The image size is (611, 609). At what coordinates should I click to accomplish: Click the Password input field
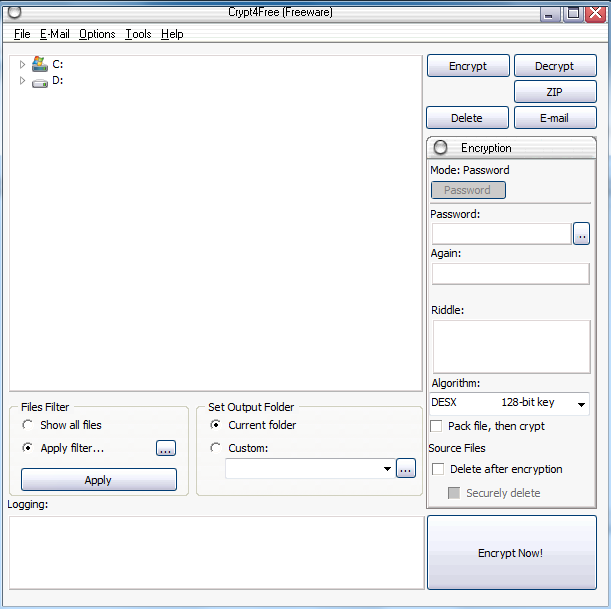coord(502,234)
